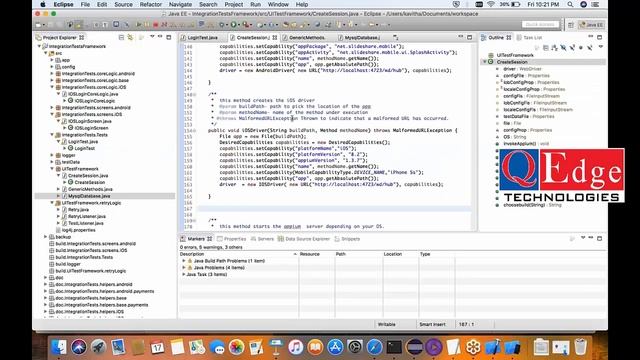Click the Resource column header
This screenshot has height=360, width=640.
[317, 254]
